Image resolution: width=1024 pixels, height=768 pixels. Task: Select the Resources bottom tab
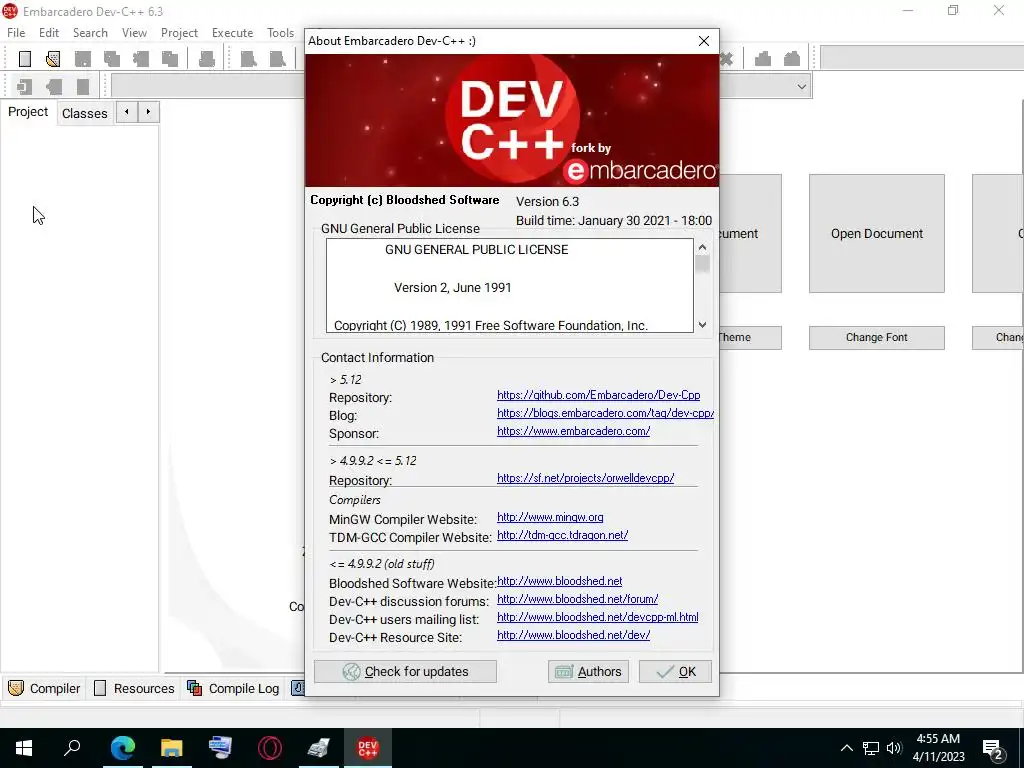click(135, 688)
